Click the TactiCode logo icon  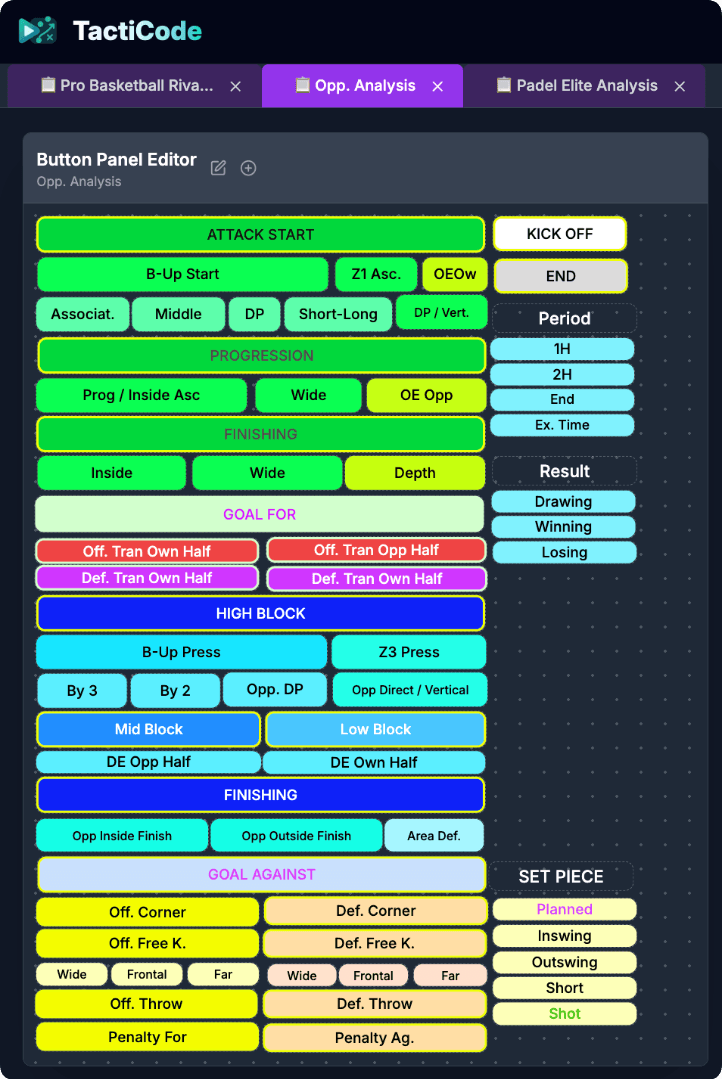click(38, 31)
